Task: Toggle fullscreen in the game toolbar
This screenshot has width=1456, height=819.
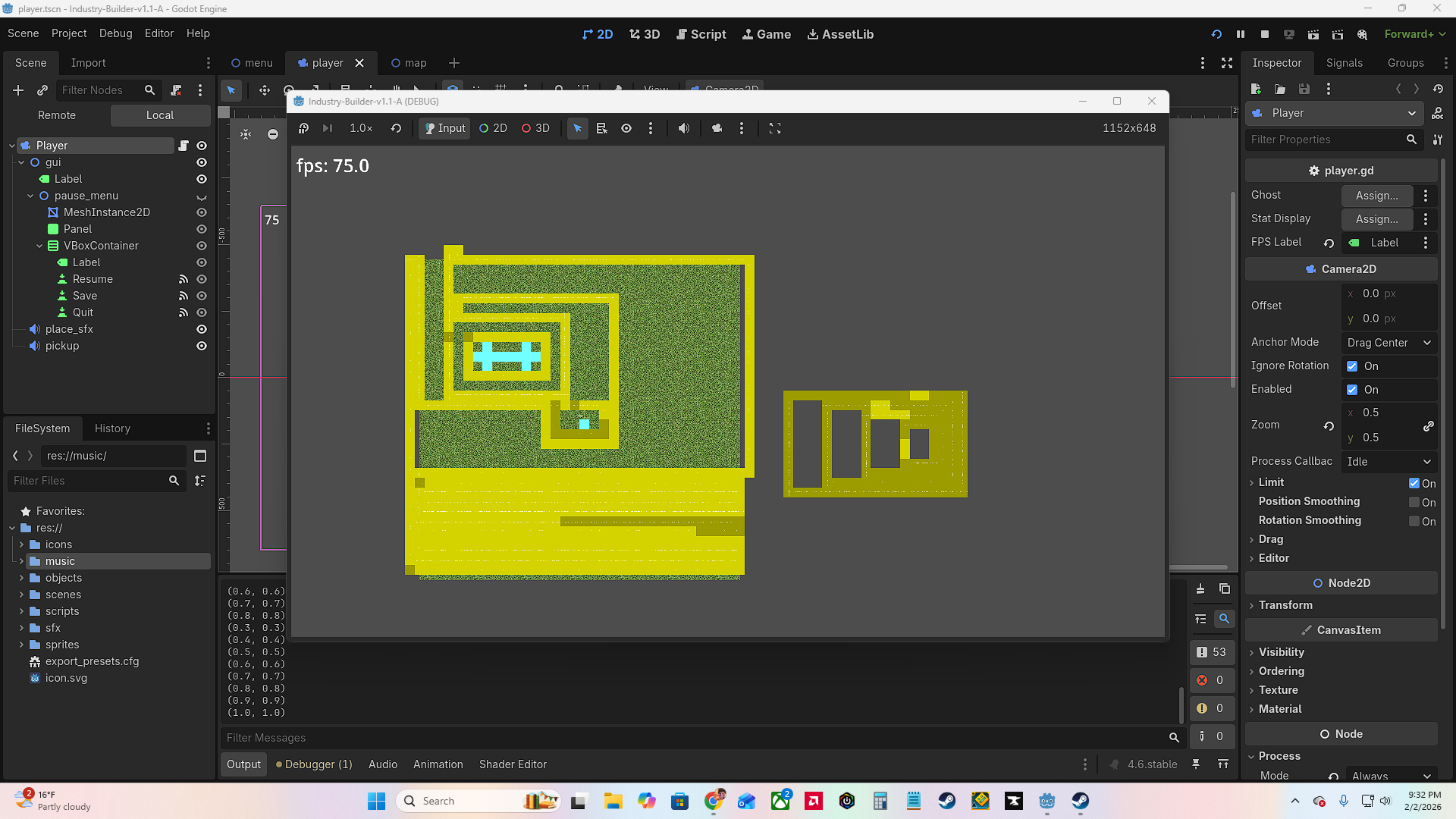Action: click(x=774, y=128)
